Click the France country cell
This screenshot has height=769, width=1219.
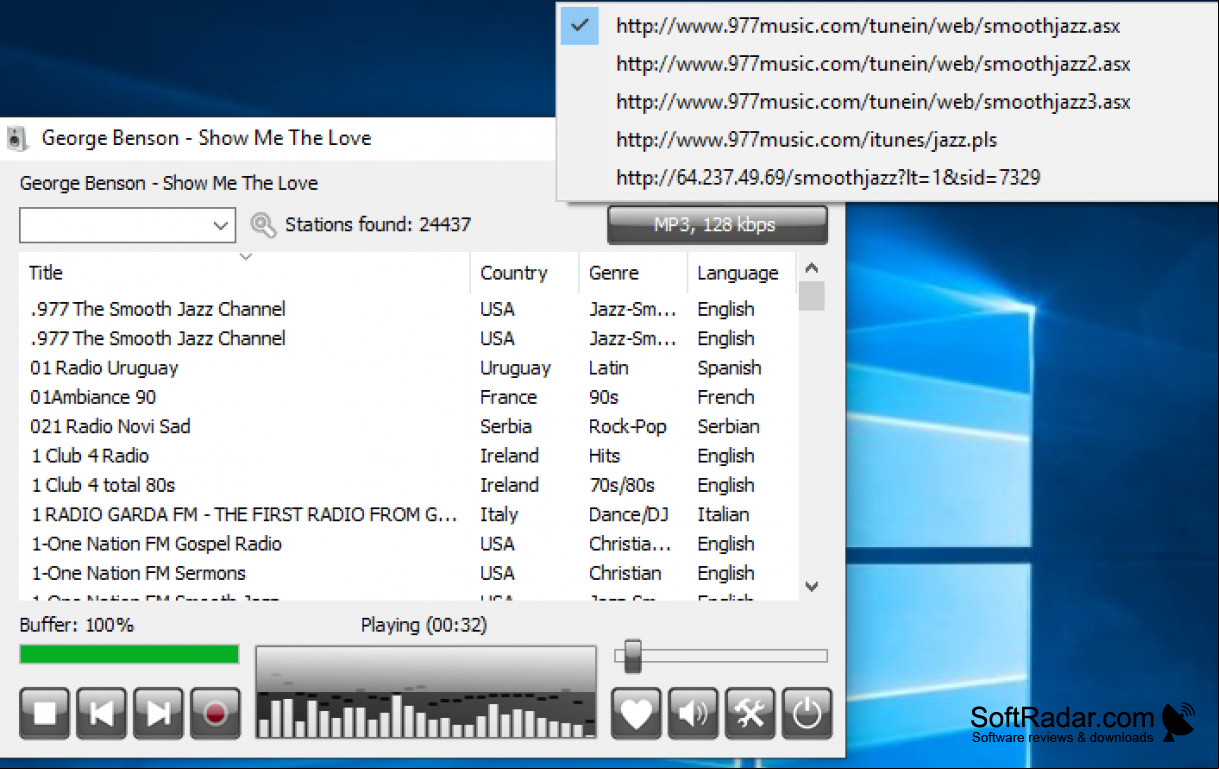point(508,397)
